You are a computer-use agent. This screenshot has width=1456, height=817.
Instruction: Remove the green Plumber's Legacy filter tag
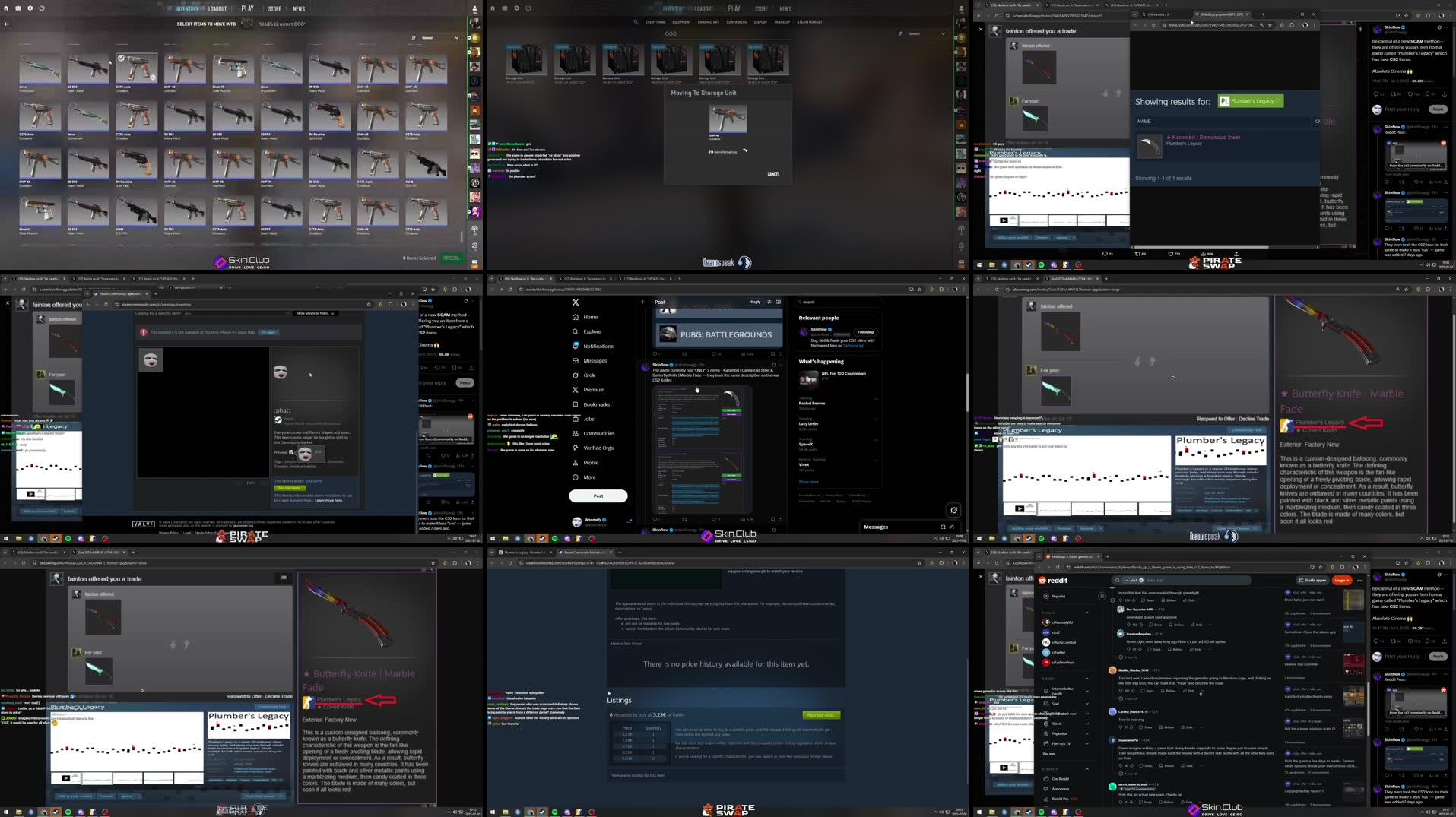1278,101
